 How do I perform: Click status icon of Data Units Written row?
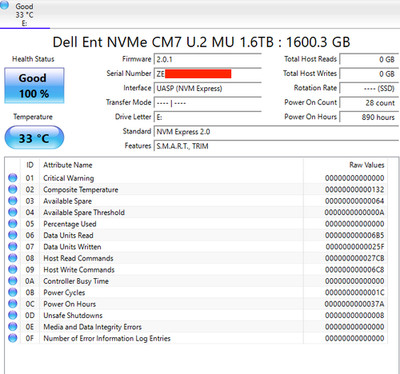pyautogui.click(x=13, y=246)
